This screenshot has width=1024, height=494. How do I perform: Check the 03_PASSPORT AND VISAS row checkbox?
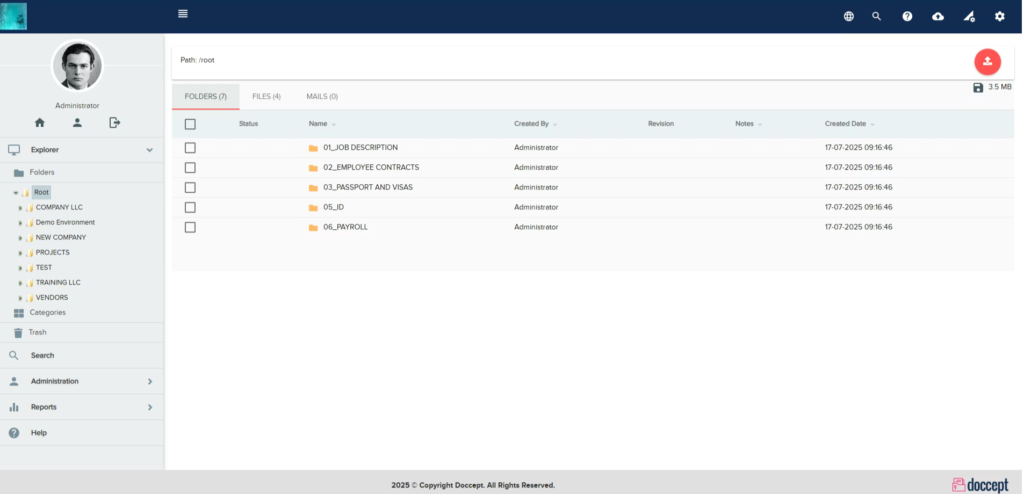pyautogui.click(x=190, y=188)
